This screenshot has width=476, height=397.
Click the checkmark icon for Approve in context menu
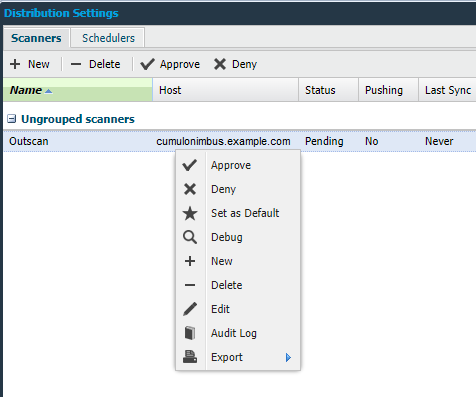(190, 165)
